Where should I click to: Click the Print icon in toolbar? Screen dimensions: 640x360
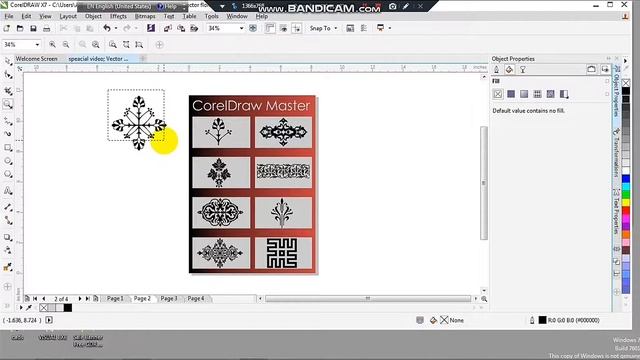point(47,28)
